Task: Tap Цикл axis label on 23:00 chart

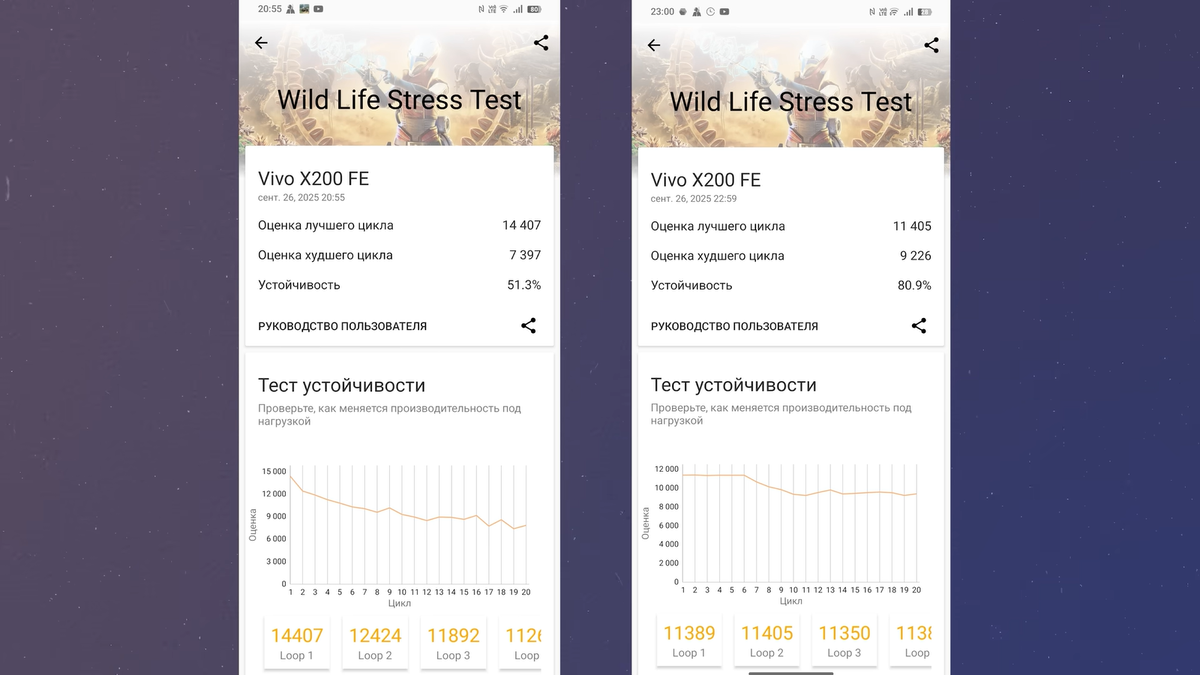Action: (x=791, y=601)
